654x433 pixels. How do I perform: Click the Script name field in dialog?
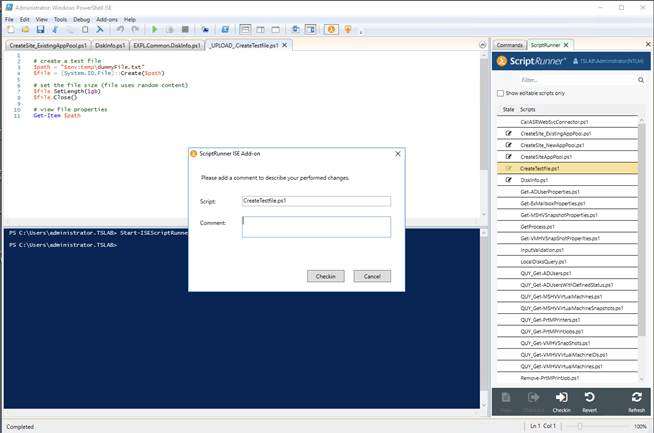click(x=316, y=201)
